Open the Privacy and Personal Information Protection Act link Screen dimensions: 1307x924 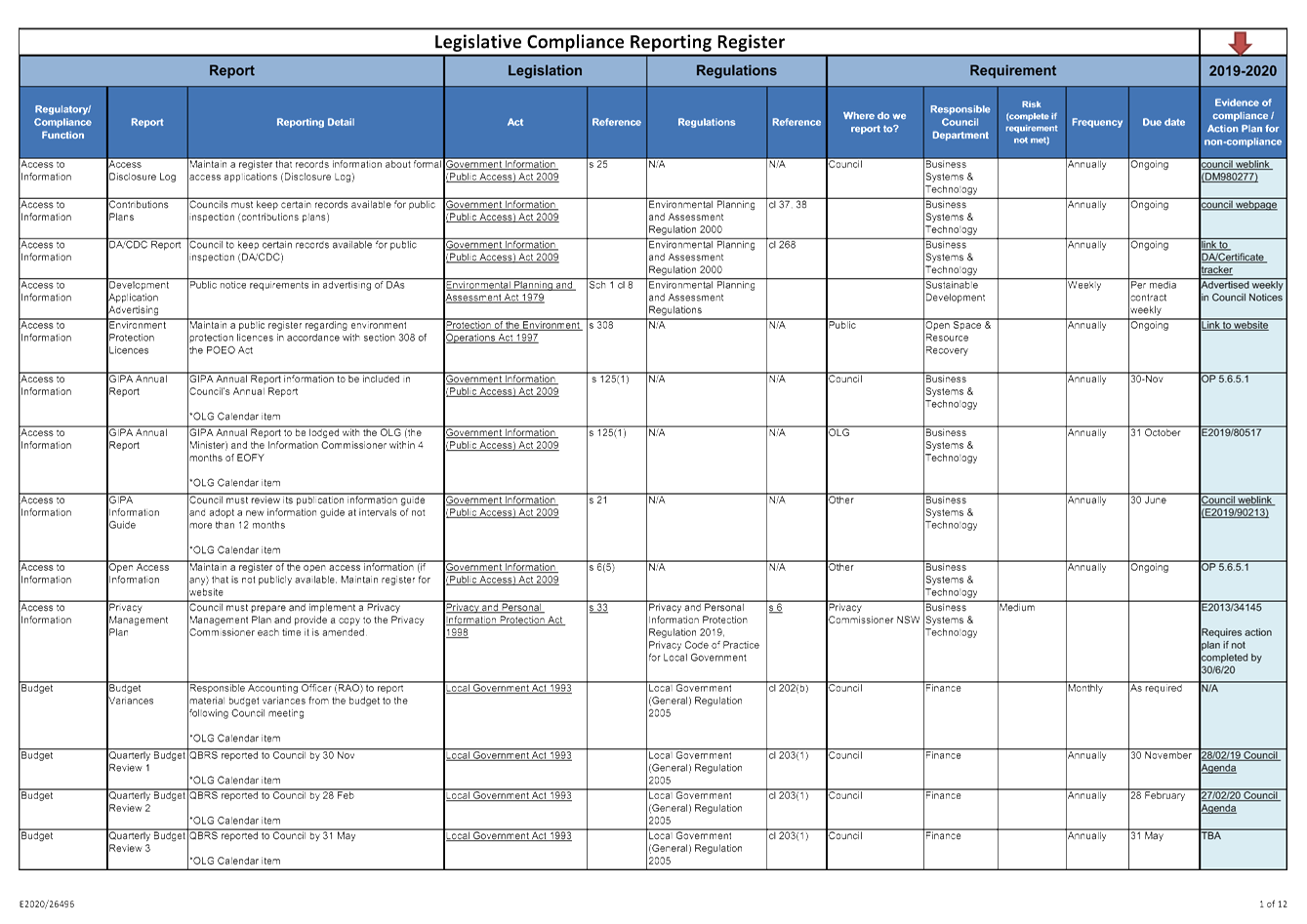click(x=505, y=620)
